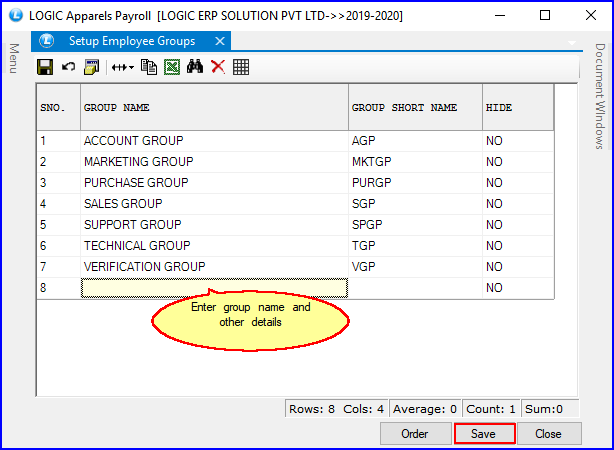Viewport: 614px width, 450px height.
Task: Click the red X delete icon
Action: point(218,67)
